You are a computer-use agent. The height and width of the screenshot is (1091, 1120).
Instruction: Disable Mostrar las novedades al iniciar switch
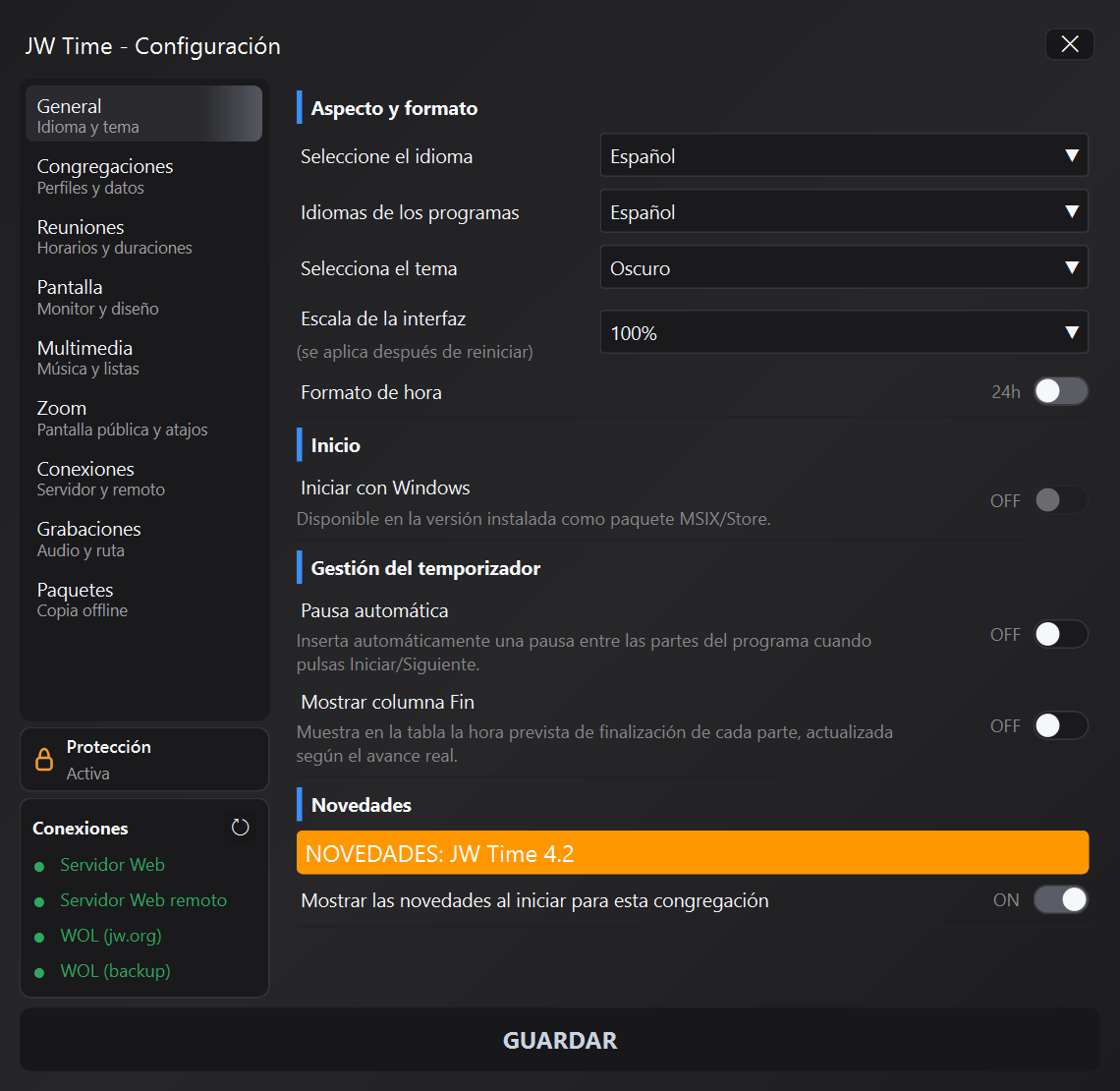coord(1061,899)
